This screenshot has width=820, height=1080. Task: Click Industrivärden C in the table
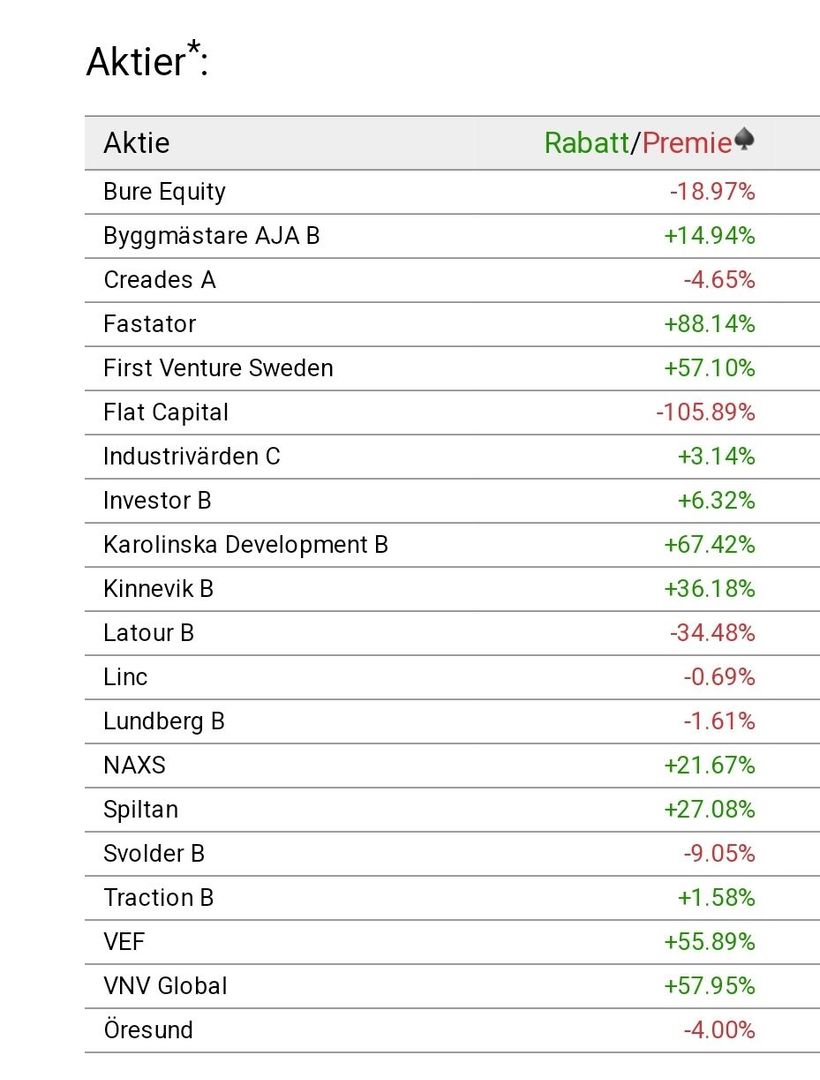[192, 456]
